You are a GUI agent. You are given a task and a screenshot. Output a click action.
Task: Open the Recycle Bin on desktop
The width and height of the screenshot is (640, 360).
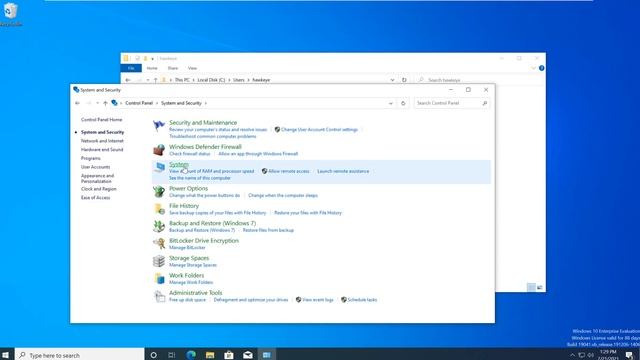pos(11,14)
